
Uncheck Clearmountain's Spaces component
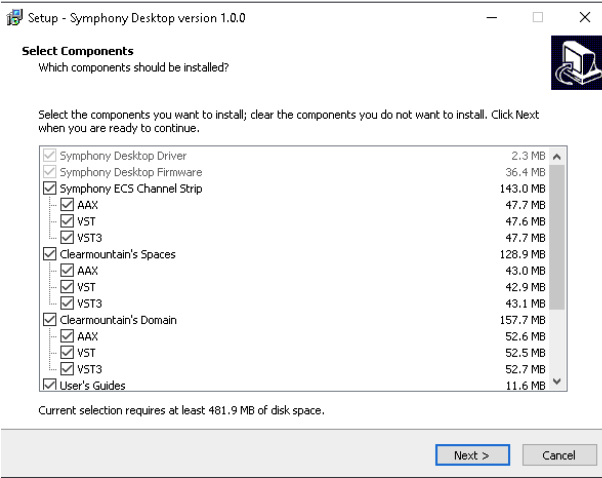pyautogui.click(x=49, y=254)
